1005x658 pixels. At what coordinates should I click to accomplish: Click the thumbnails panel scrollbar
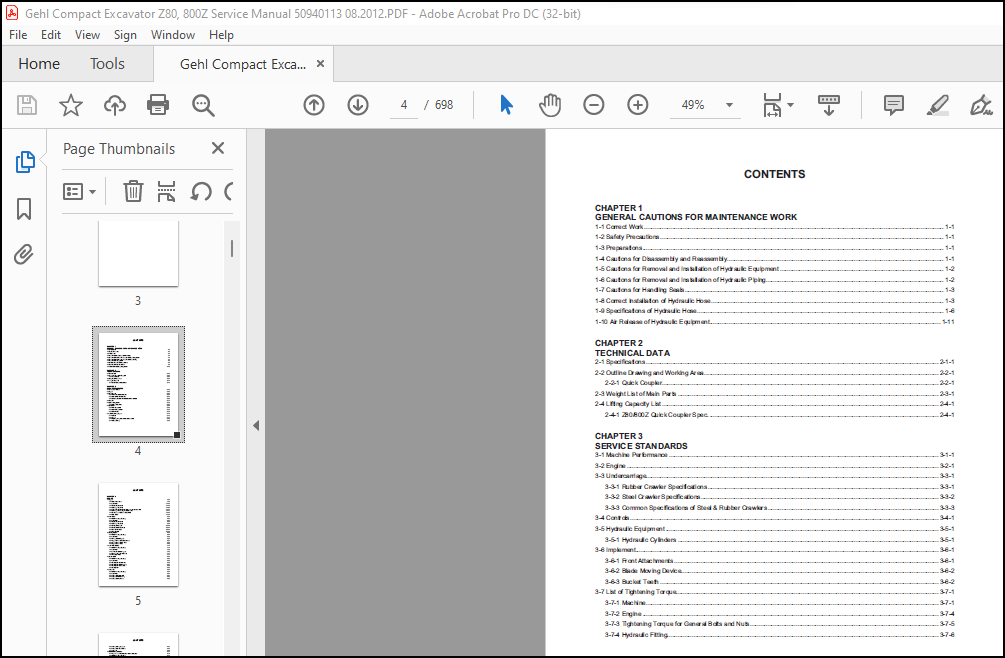click(x=232, y=248)
